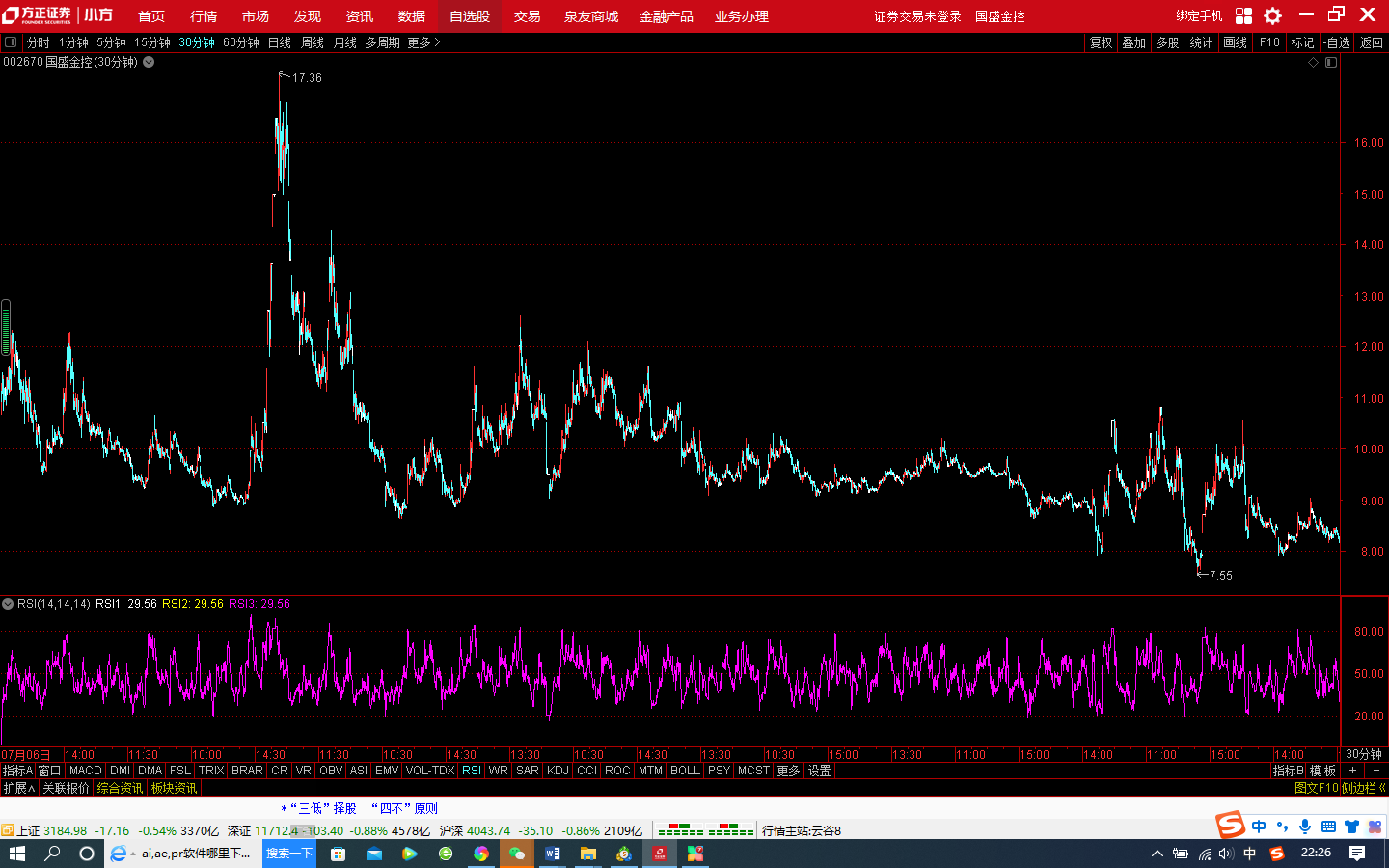
Task: Open F10 company info
Action: (1269, 42)
